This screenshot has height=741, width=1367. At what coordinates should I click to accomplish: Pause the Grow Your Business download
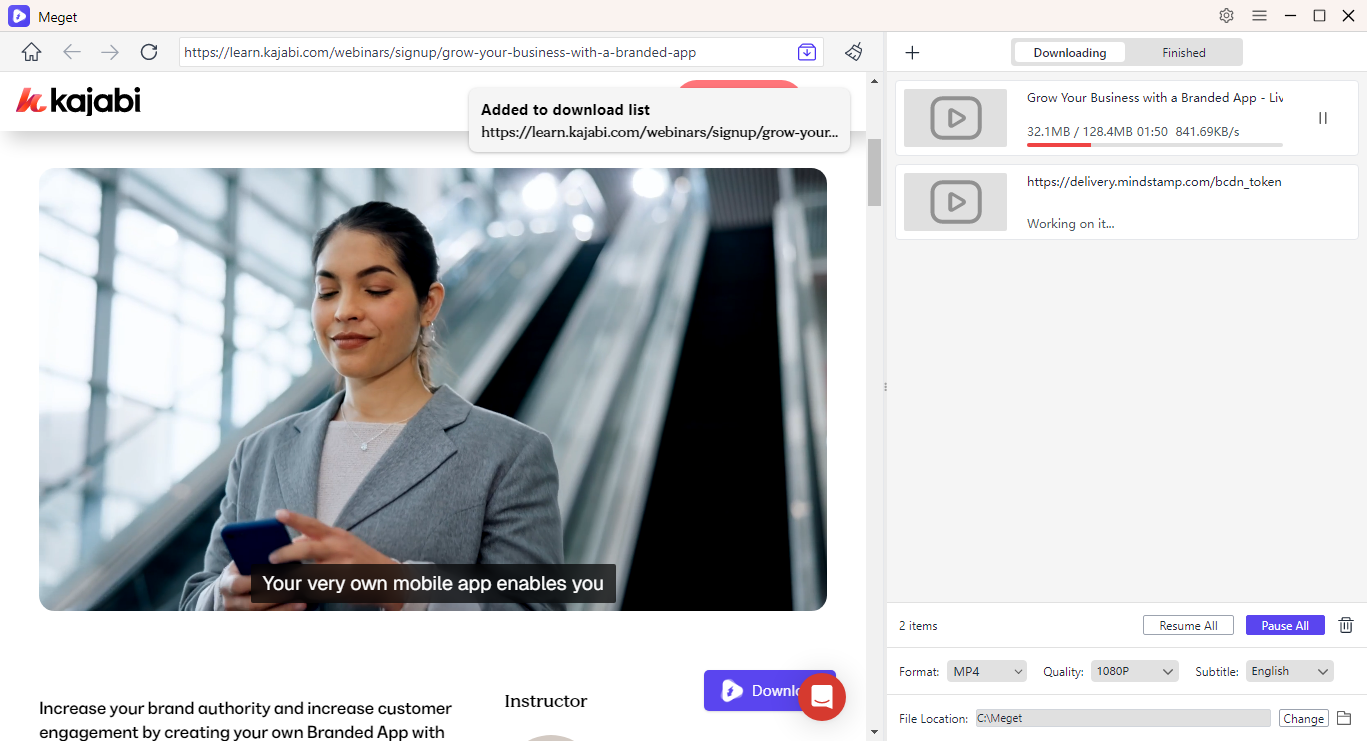[x=1322, y=117]
